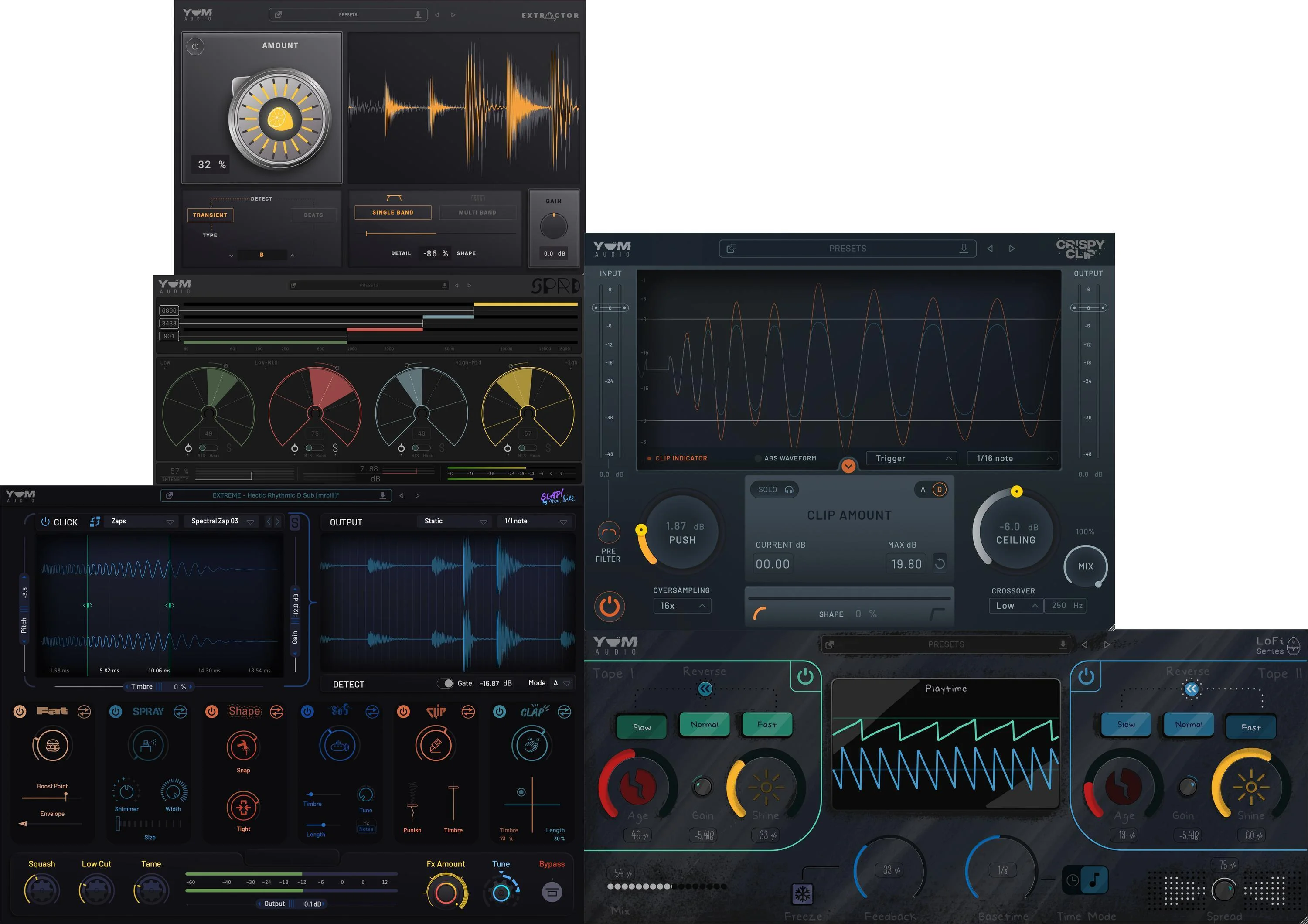Click the Tape II Reverse arrows icon
This screenshot has height=924, width=1308.
1191,689
